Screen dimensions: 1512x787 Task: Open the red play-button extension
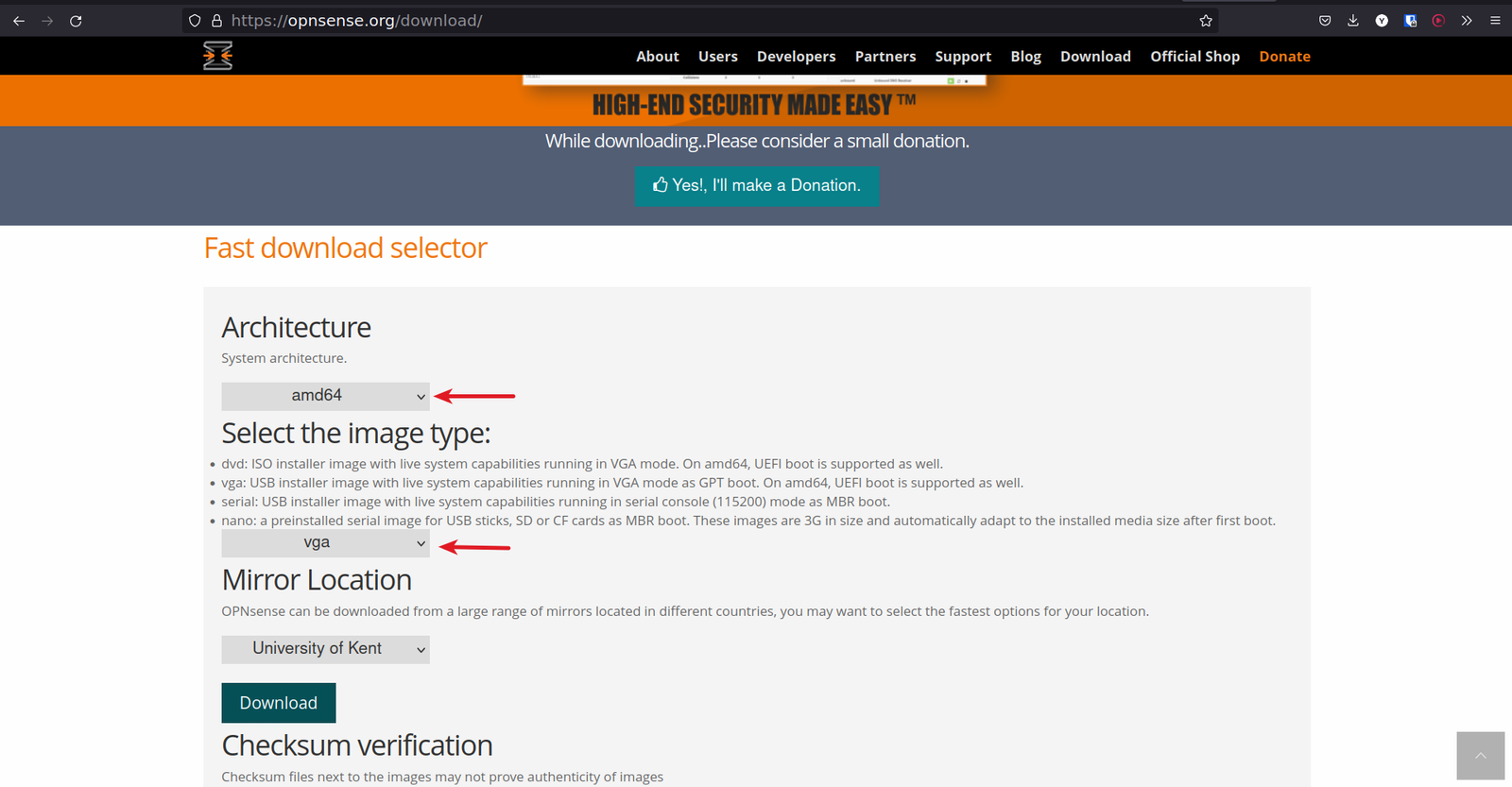coord(1438,21)
